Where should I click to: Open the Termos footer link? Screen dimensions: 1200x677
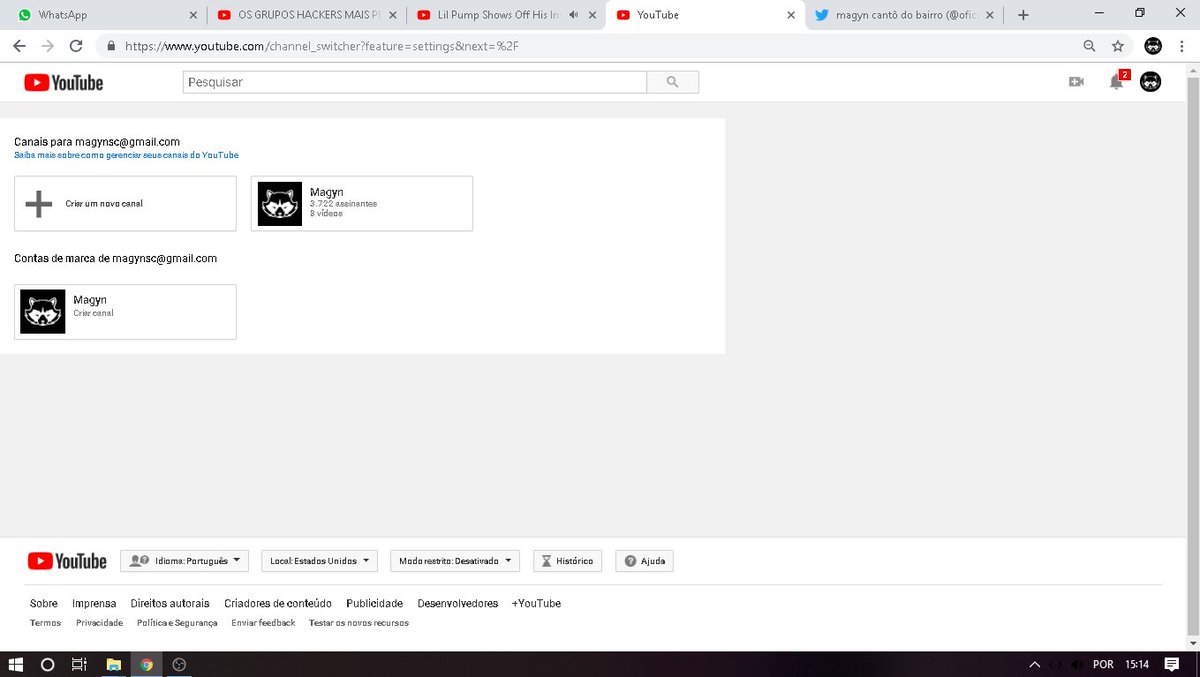click(45, 623)
